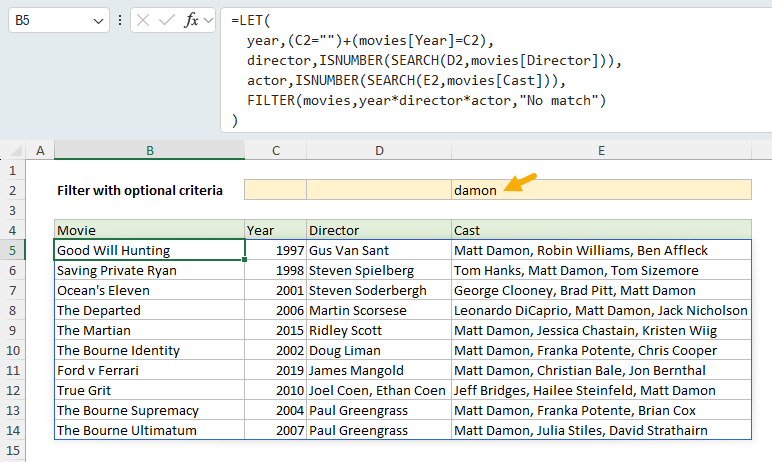
Task: Click the cast cell listing Robin Williams
Action: coord(601,250)
